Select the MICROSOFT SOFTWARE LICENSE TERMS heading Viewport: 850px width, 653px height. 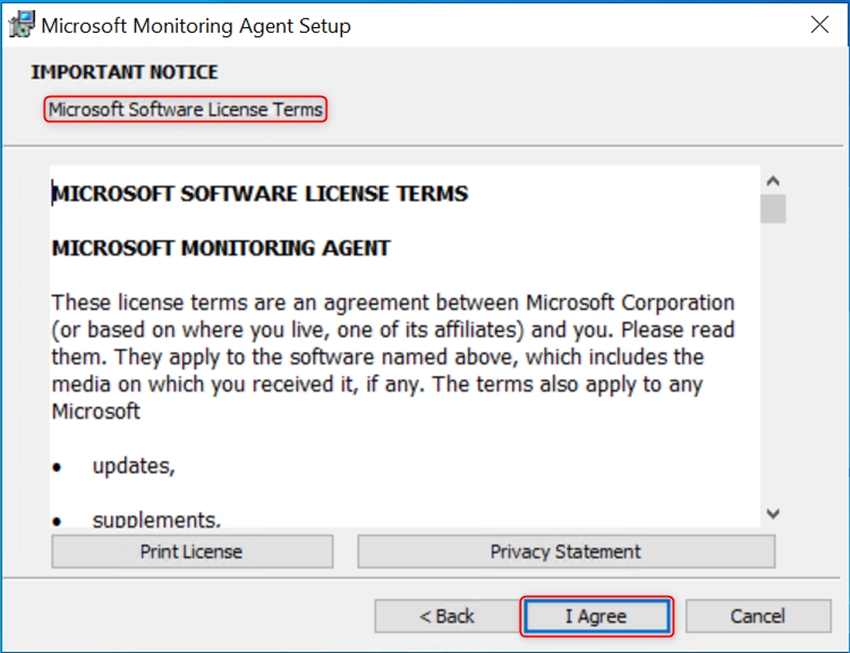tap(260, 194)
